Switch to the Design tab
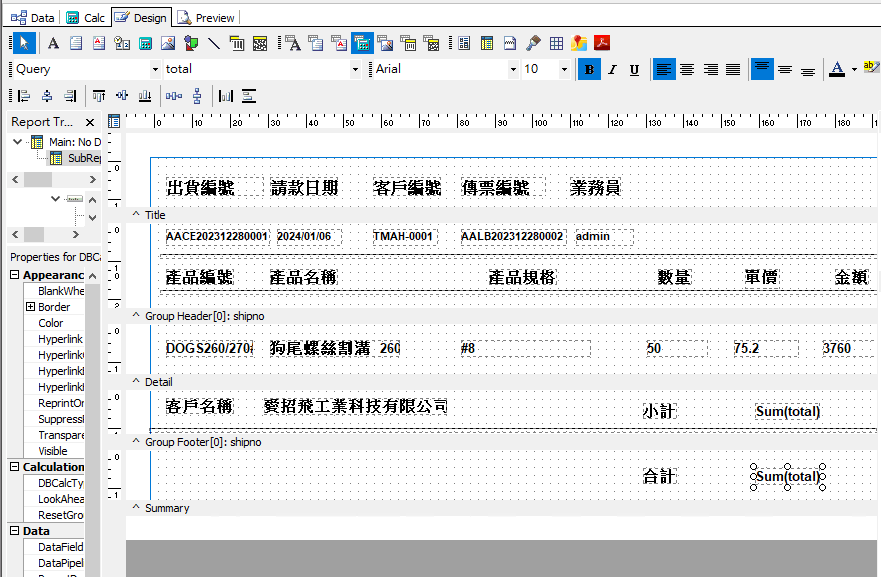 point(141,18)
